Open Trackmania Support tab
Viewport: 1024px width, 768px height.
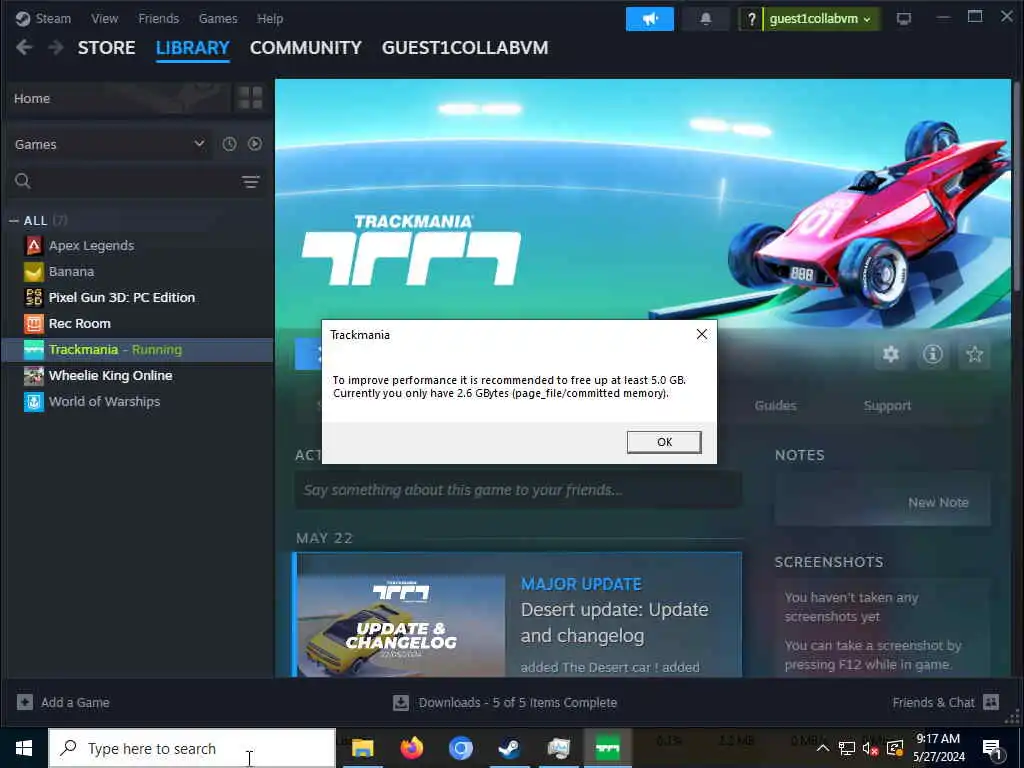(887, 406)
